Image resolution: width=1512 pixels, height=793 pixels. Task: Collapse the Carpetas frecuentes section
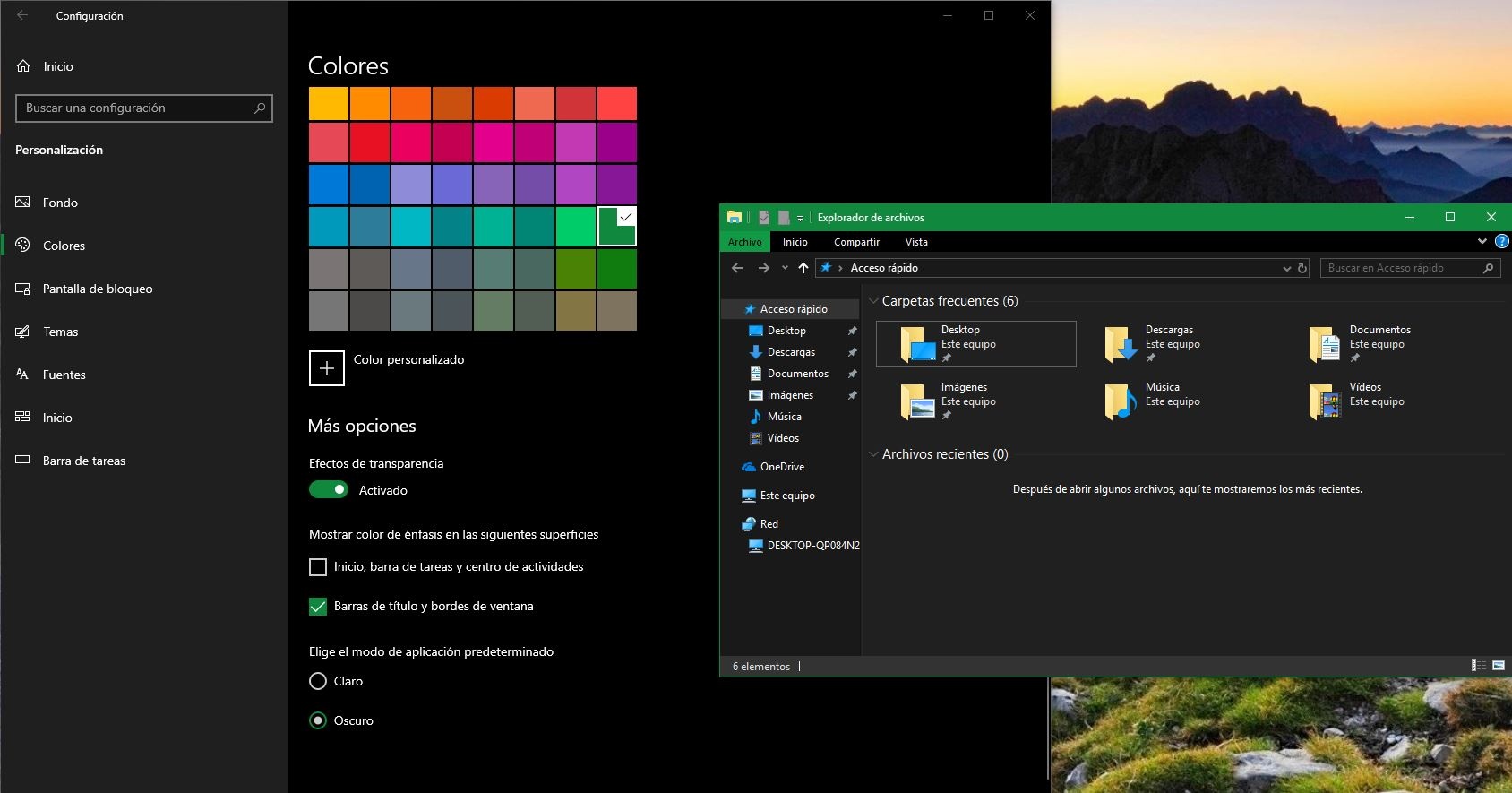(x=873, y=301)
